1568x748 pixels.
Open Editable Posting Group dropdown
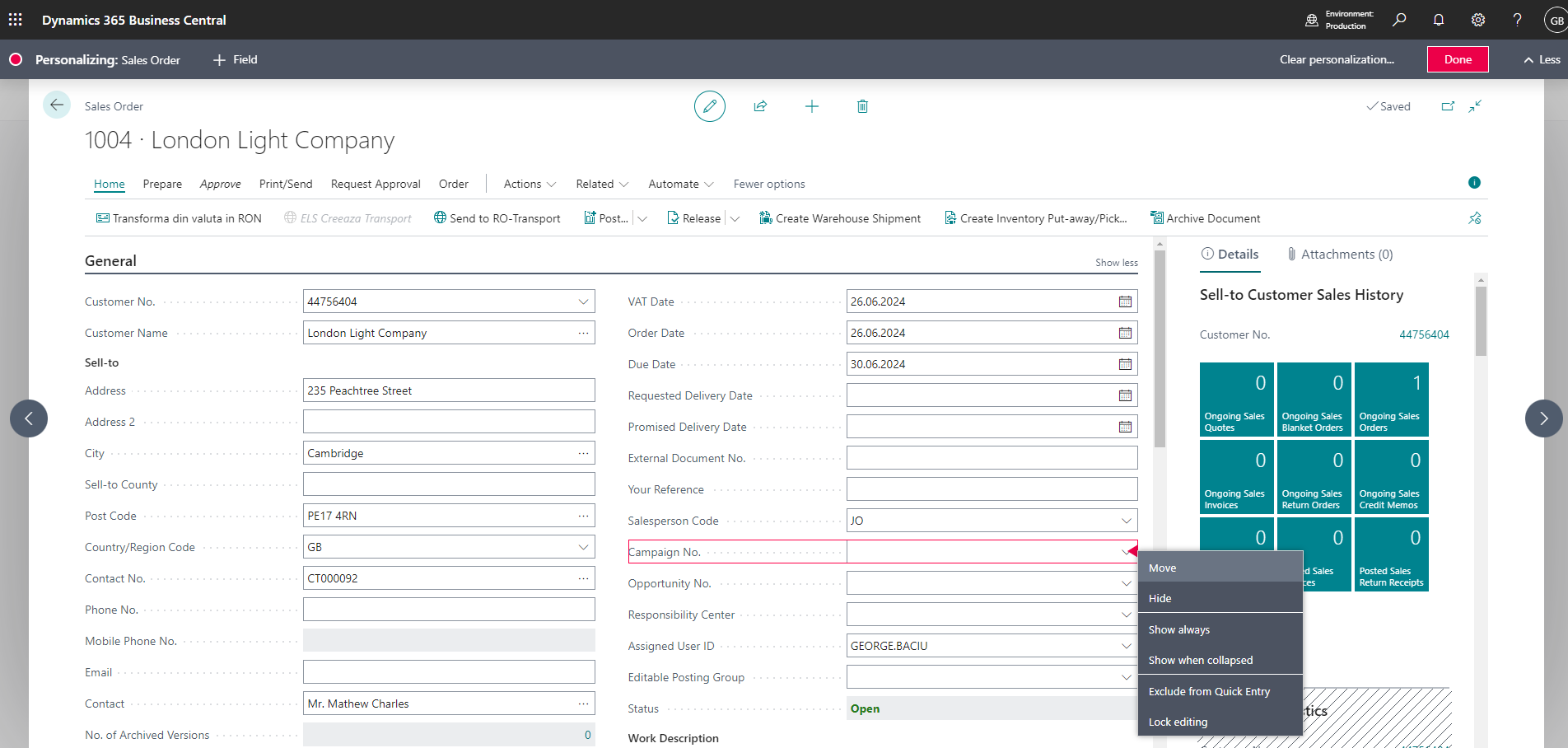pyautogui.click(x=1126, y=677)
